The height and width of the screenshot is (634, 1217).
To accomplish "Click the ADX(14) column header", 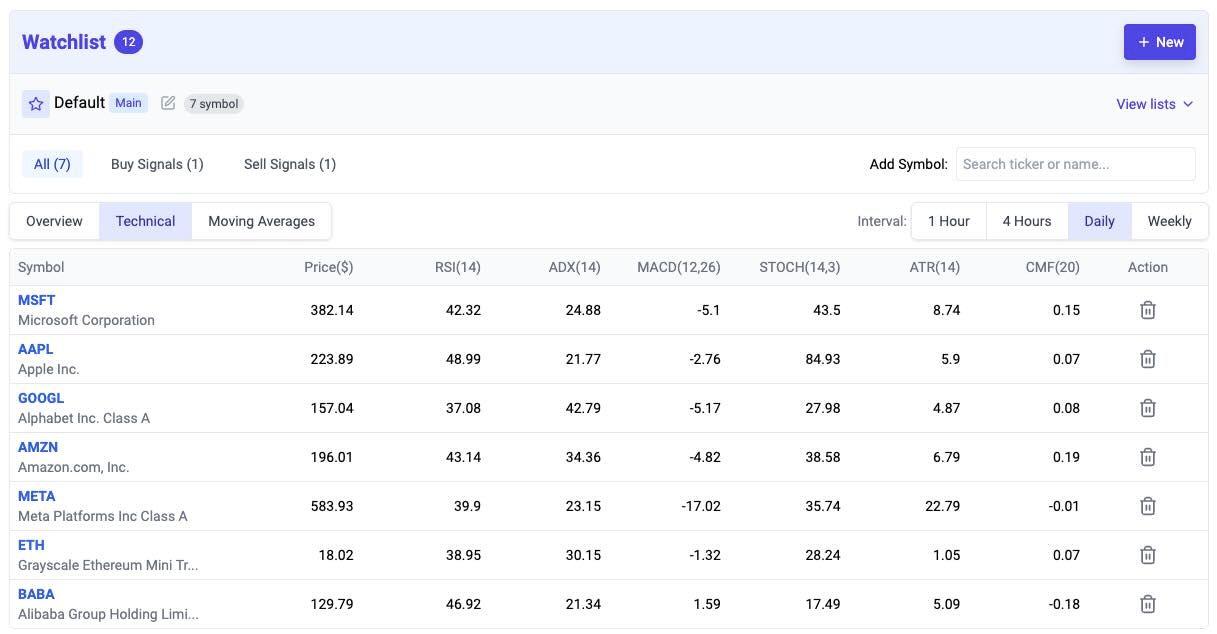I will (x=574, y=267).
